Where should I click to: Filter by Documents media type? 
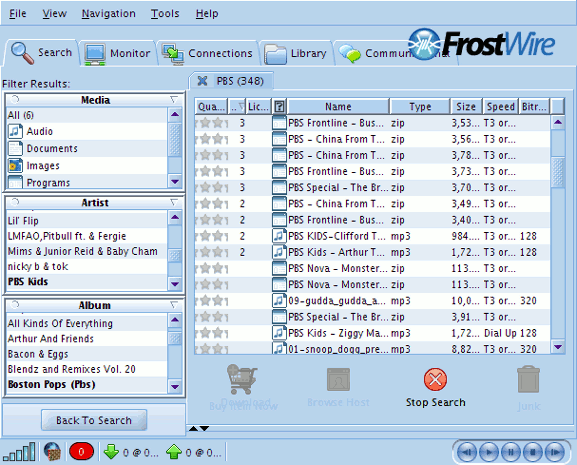(x=87, y=148)
